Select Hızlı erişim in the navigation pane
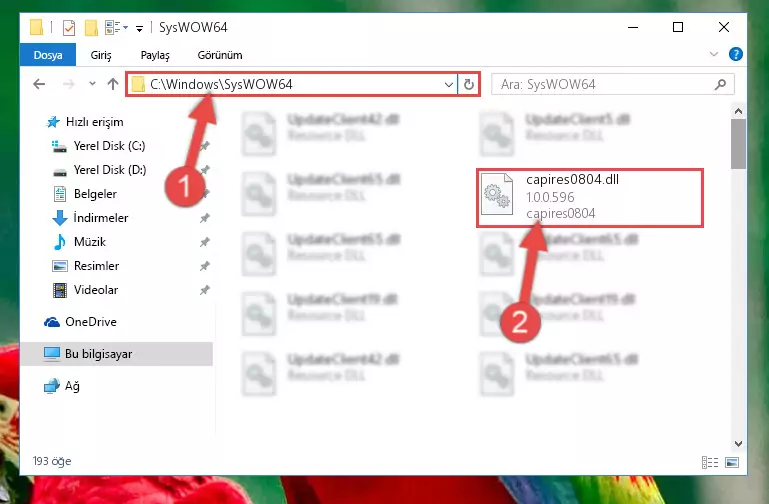 94,122
